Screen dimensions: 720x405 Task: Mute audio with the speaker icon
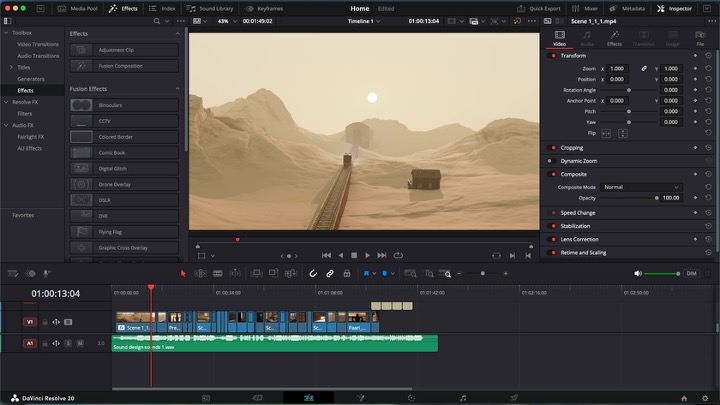[638, 273]
